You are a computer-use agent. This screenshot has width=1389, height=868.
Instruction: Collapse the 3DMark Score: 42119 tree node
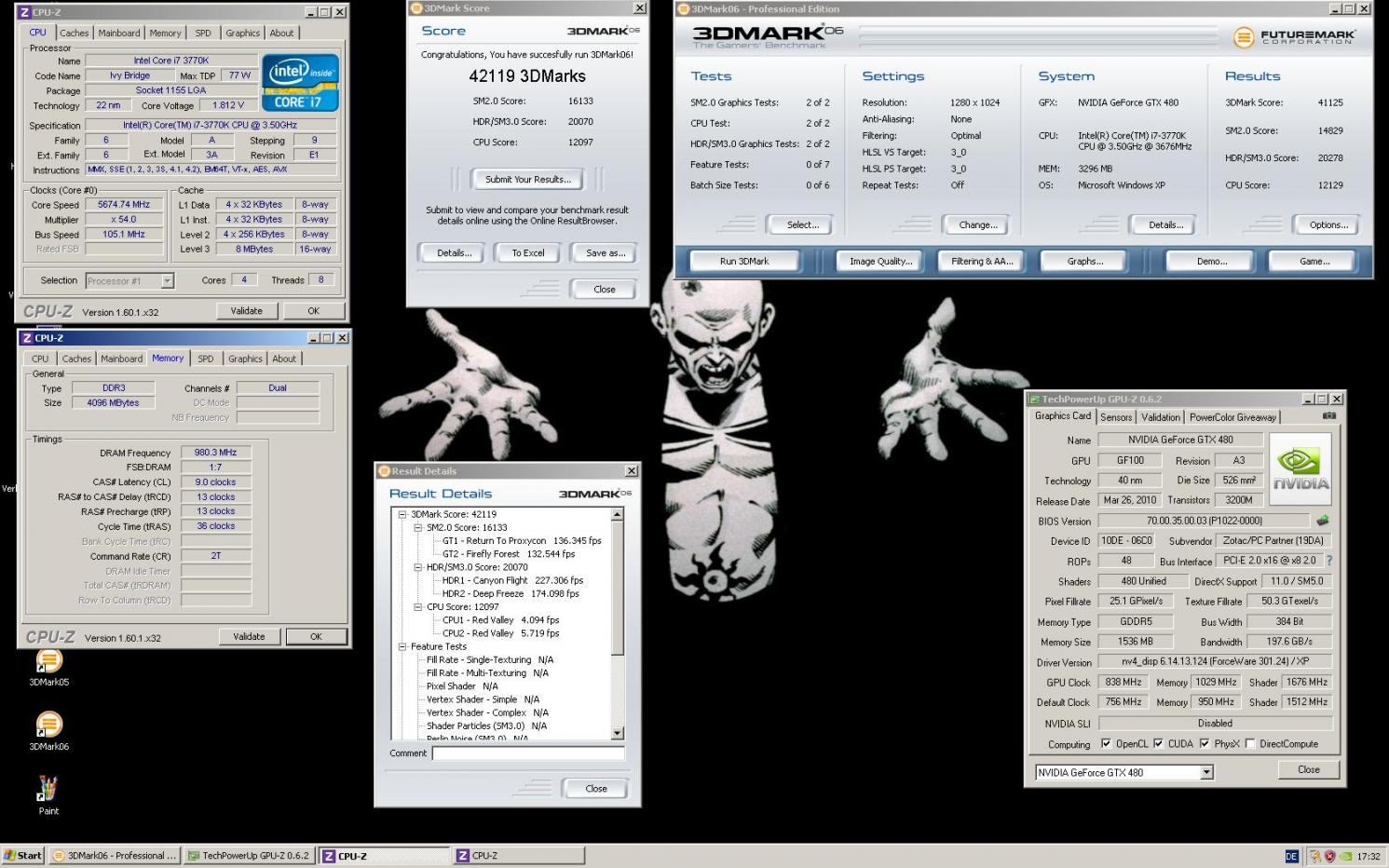point(402,514)
